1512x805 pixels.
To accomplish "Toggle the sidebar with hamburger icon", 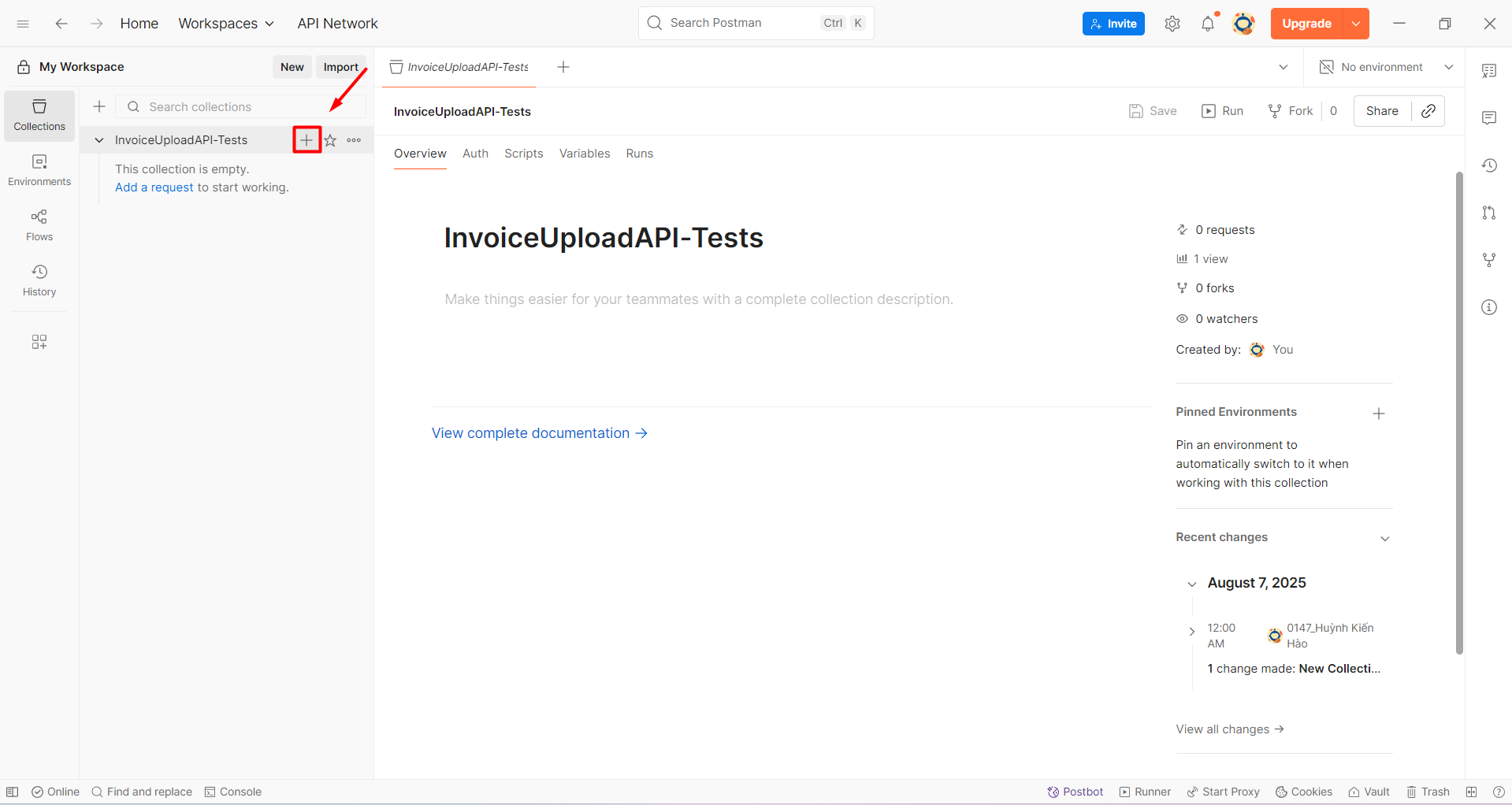I will point(23,23).
